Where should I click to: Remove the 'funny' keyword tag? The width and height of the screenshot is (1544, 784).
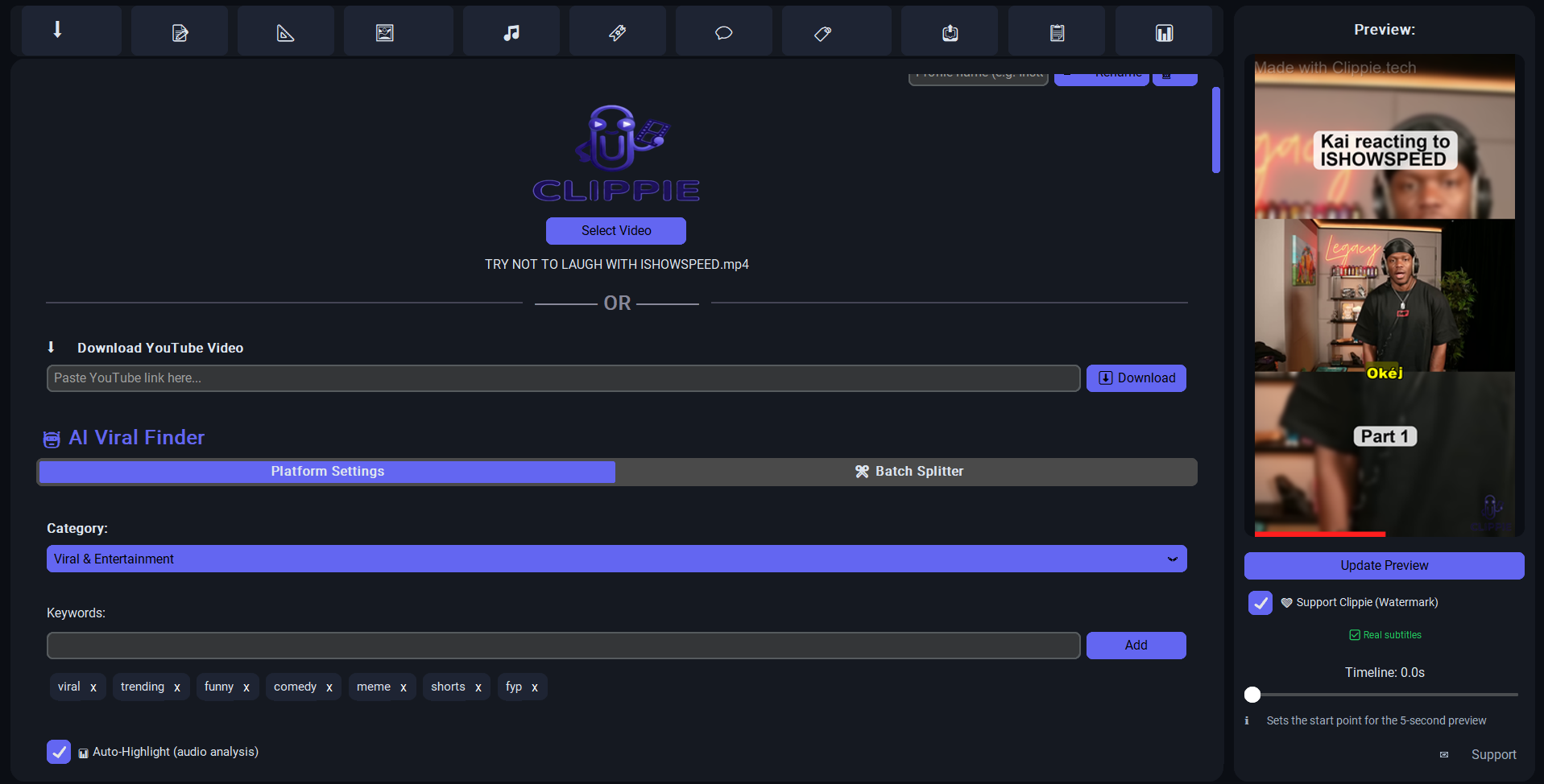(246, 687)
